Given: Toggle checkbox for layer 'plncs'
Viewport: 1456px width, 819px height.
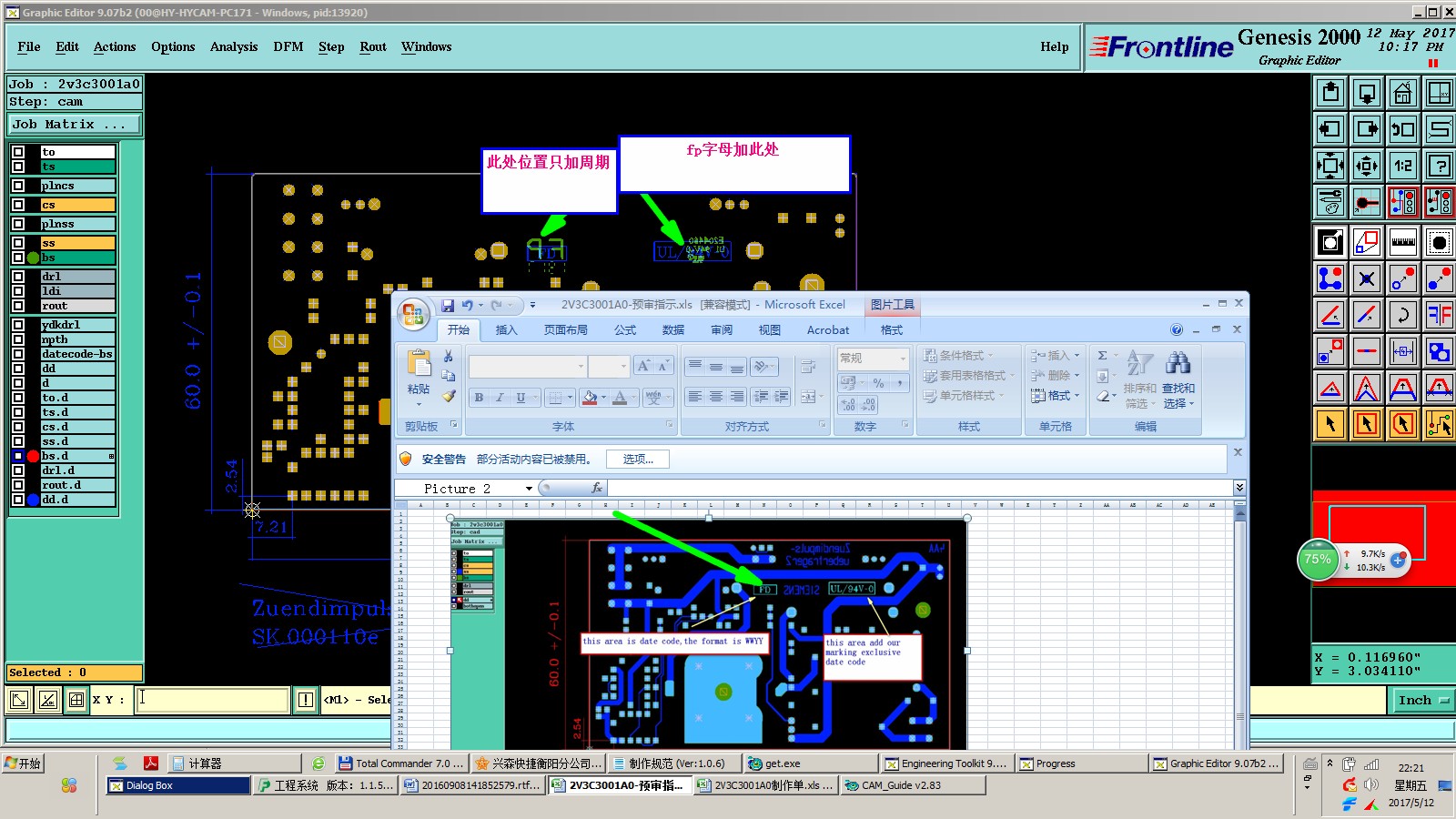Looking at the screenshot, I should (18, 186).
